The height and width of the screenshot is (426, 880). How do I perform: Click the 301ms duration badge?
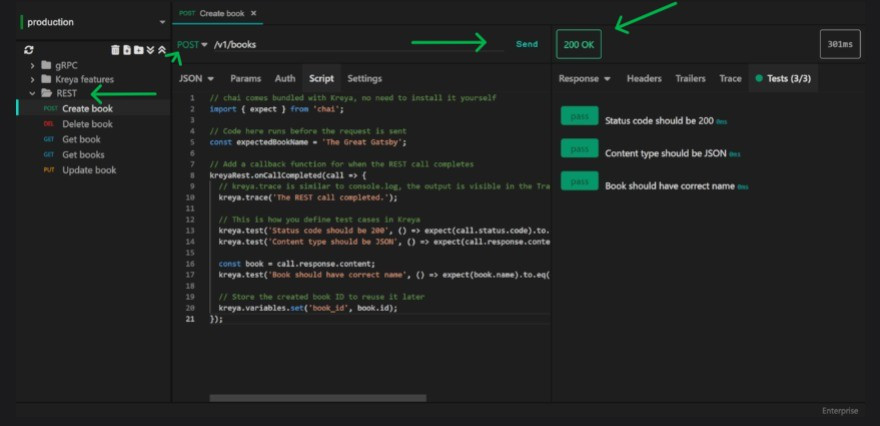[x=840, y=44]
